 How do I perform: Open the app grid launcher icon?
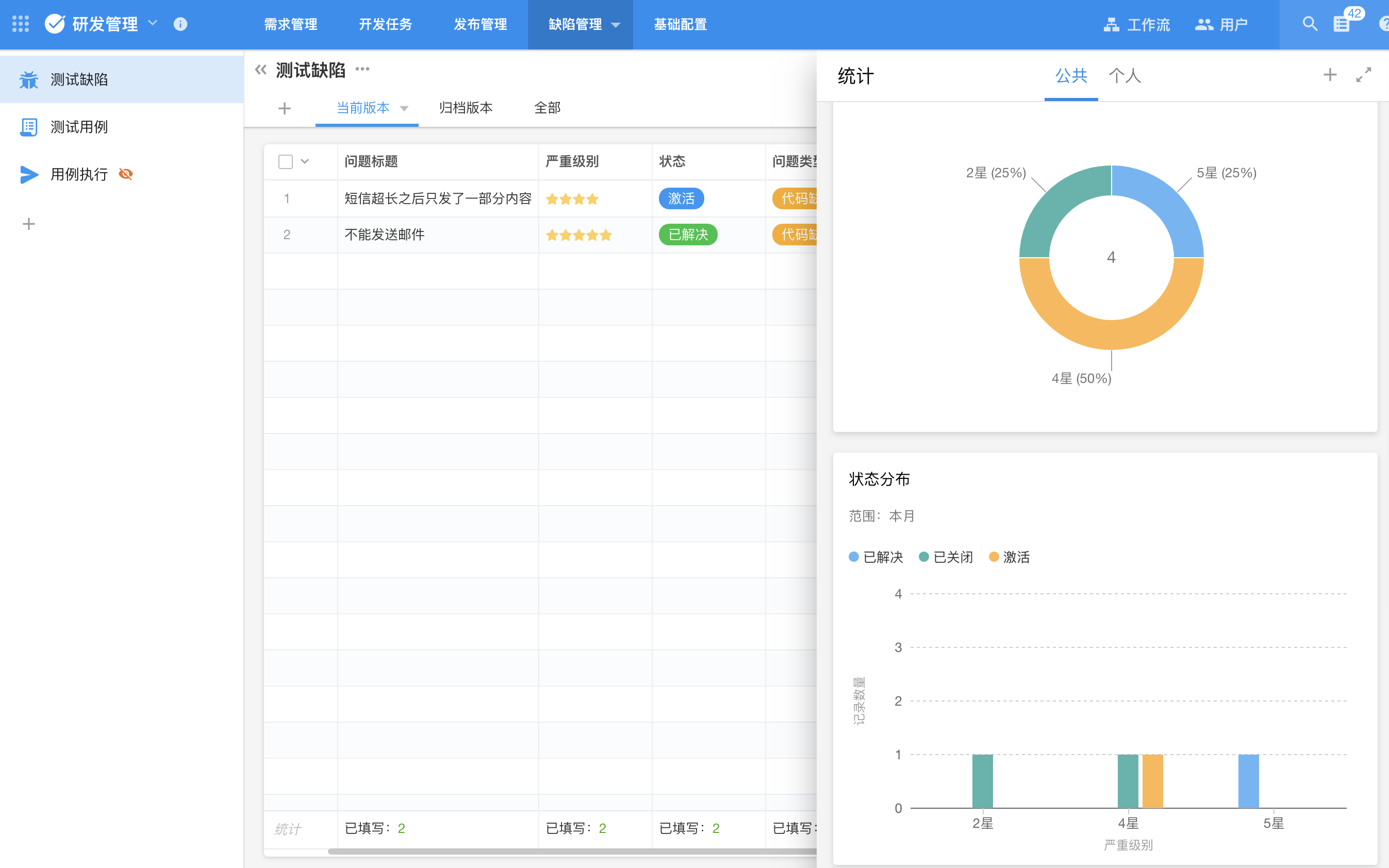tap(21, 24)
